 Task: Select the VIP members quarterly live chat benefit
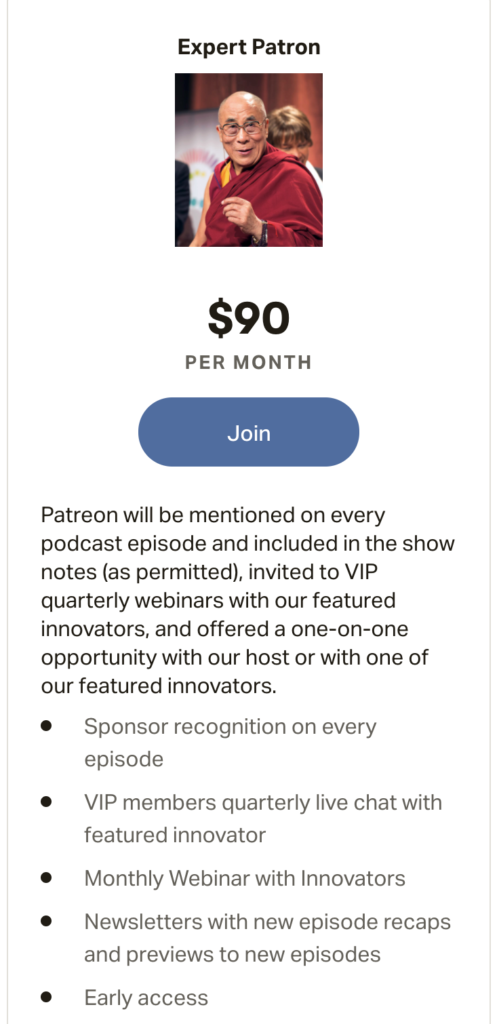[x=263, y=818]
